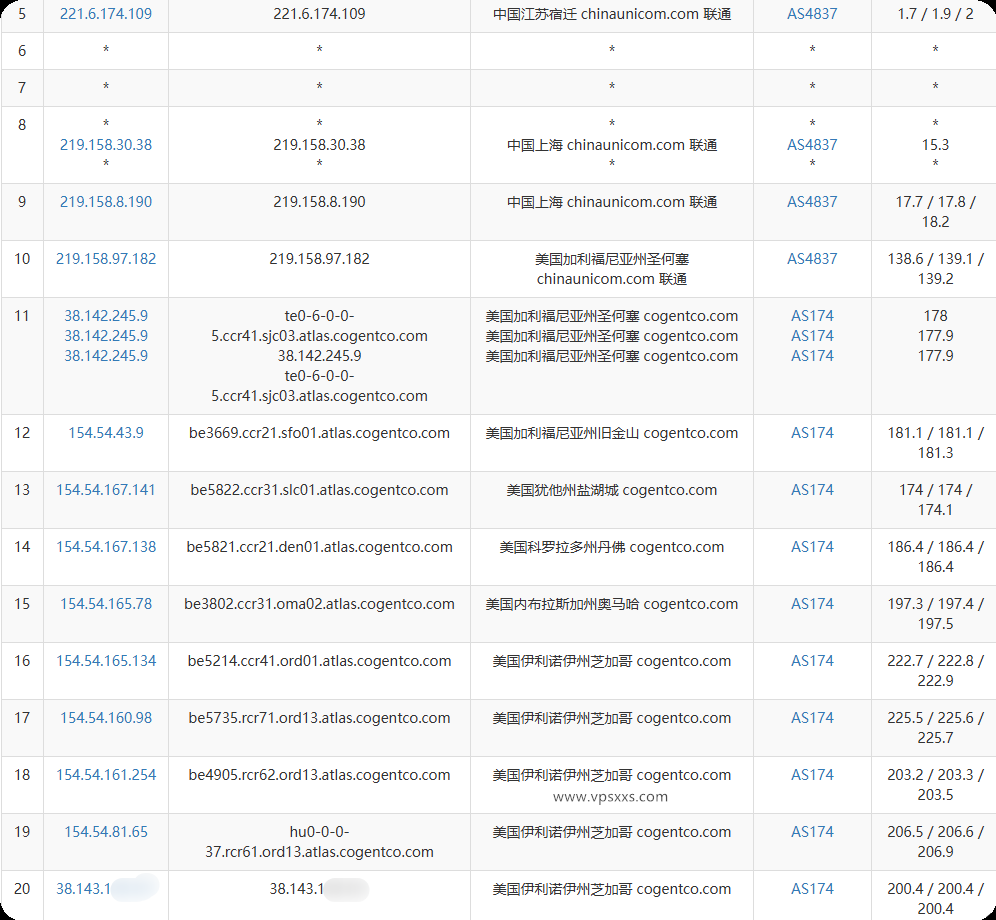Open IP link 219.158.8.190

(105, 202)
